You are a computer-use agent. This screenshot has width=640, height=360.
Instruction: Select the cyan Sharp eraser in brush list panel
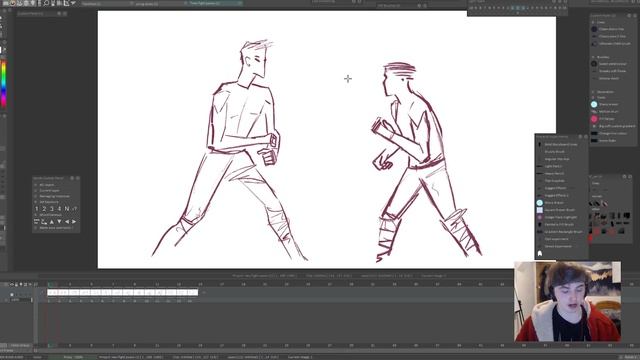pyautogui.click(x=540, y=202)
